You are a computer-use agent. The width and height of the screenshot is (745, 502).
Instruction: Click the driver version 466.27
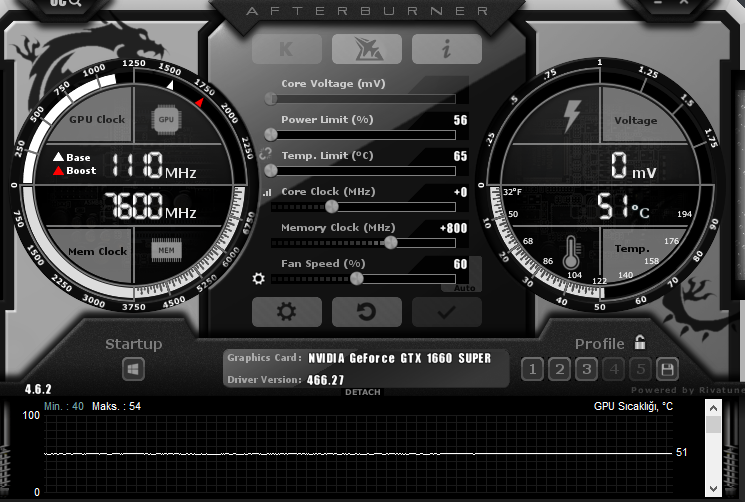click(325, 380)
